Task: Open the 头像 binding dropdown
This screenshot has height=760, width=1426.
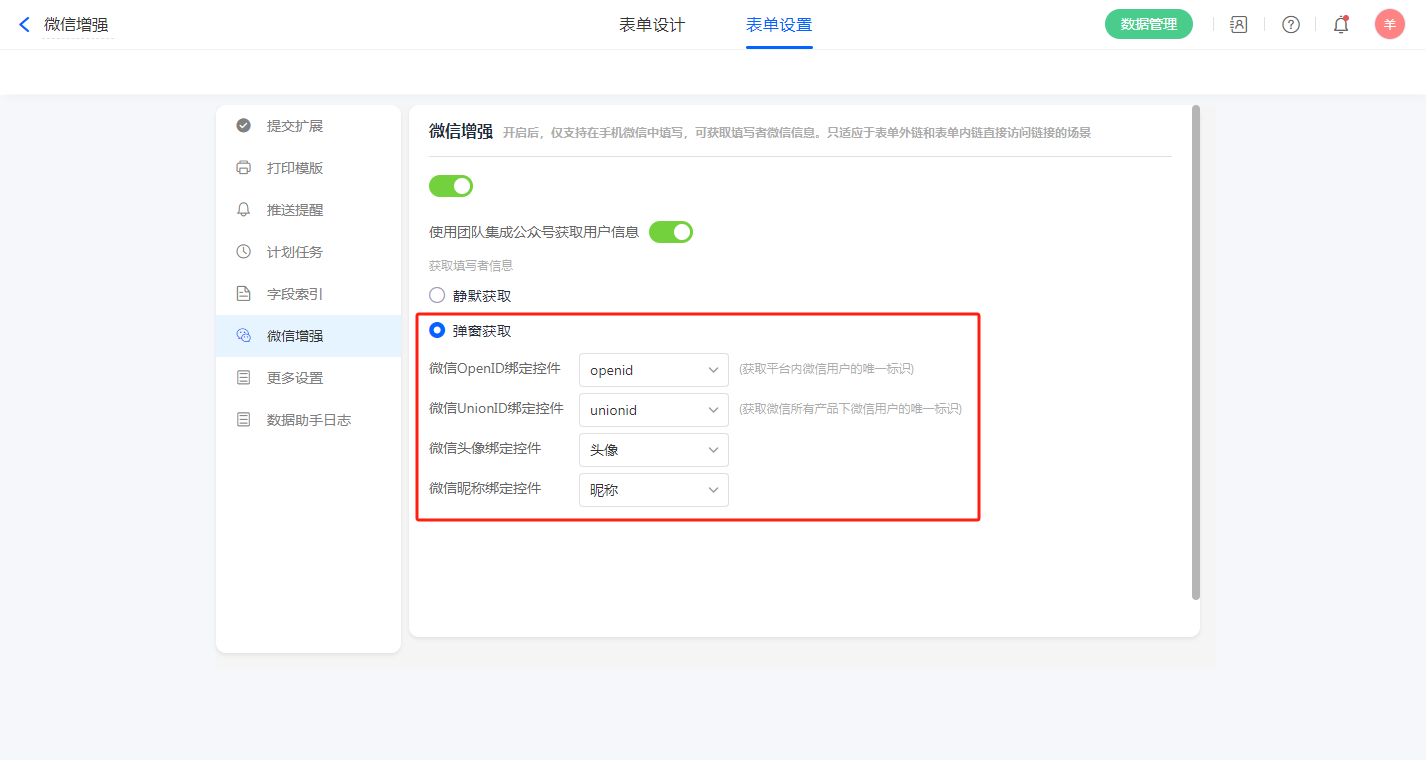Action: (x=653, y=450)
